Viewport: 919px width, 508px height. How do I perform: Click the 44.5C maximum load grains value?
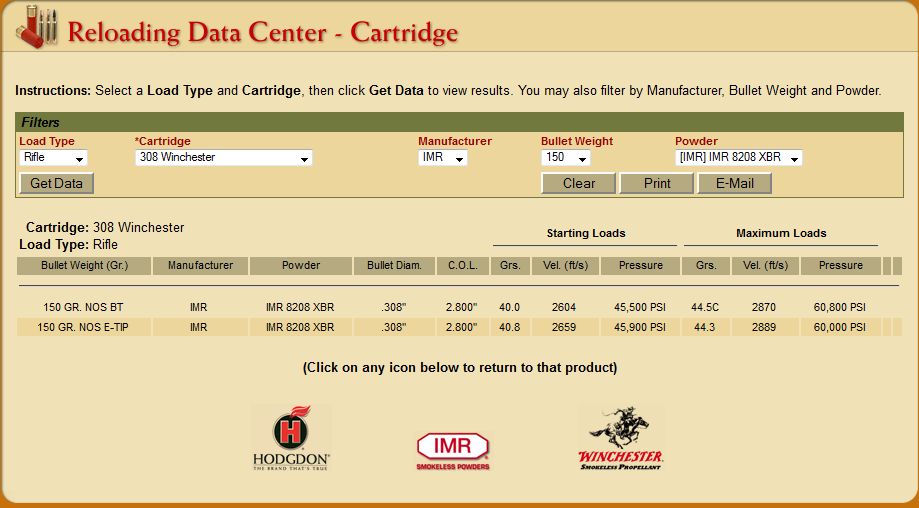tap(706, 308)
